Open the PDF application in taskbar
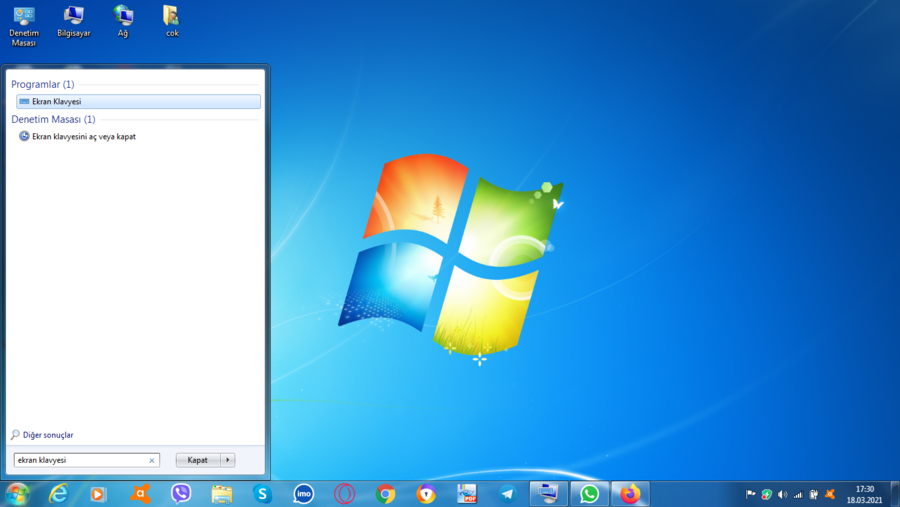This screenshot has width=900, height=507. 467,494
